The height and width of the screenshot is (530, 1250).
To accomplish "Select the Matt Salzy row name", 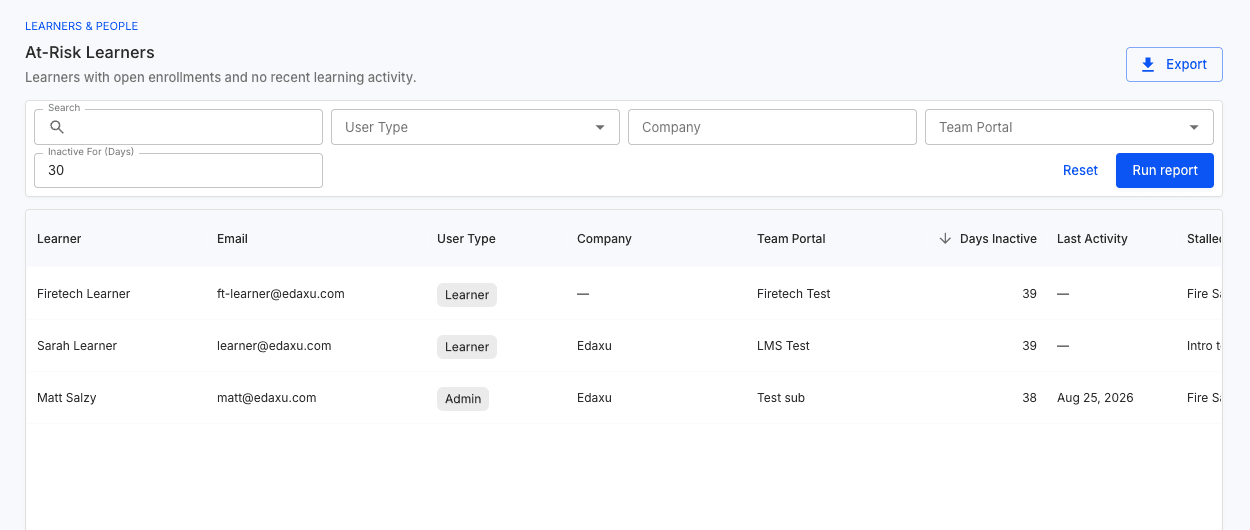I will (66, 398).
